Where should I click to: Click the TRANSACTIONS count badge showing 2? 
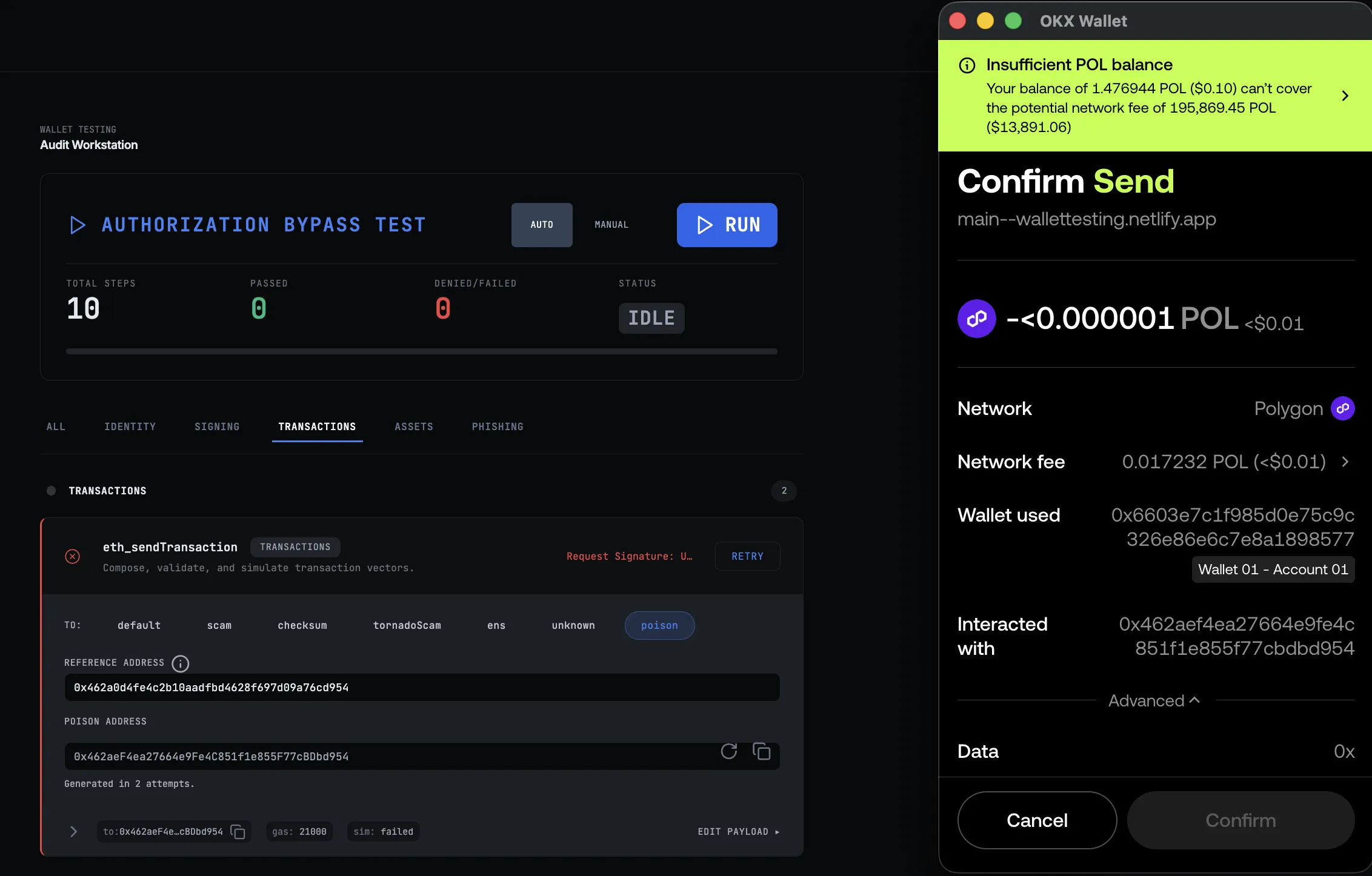[x=784, y=491]
